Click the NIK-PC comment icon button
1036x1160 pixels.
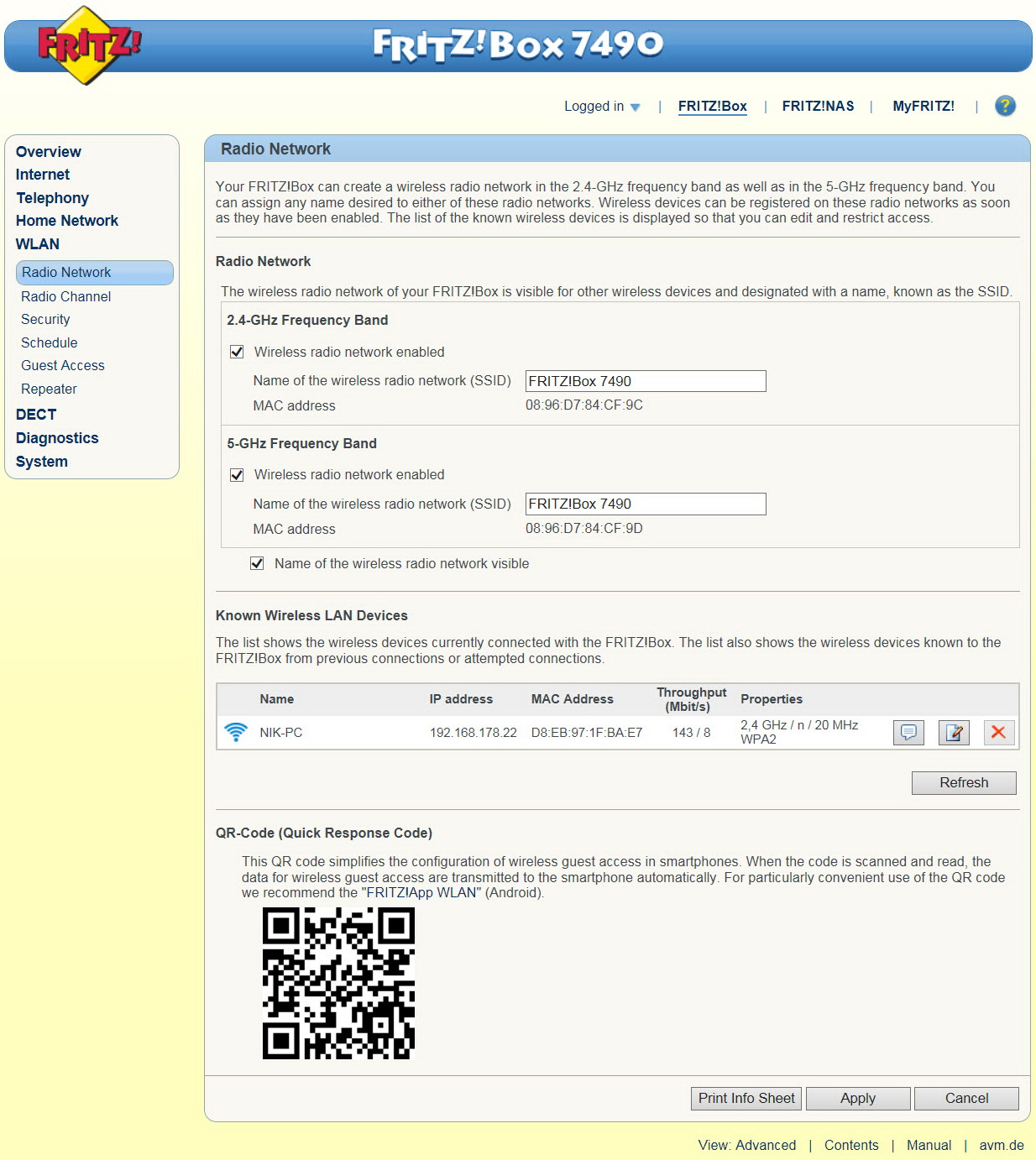908,733
